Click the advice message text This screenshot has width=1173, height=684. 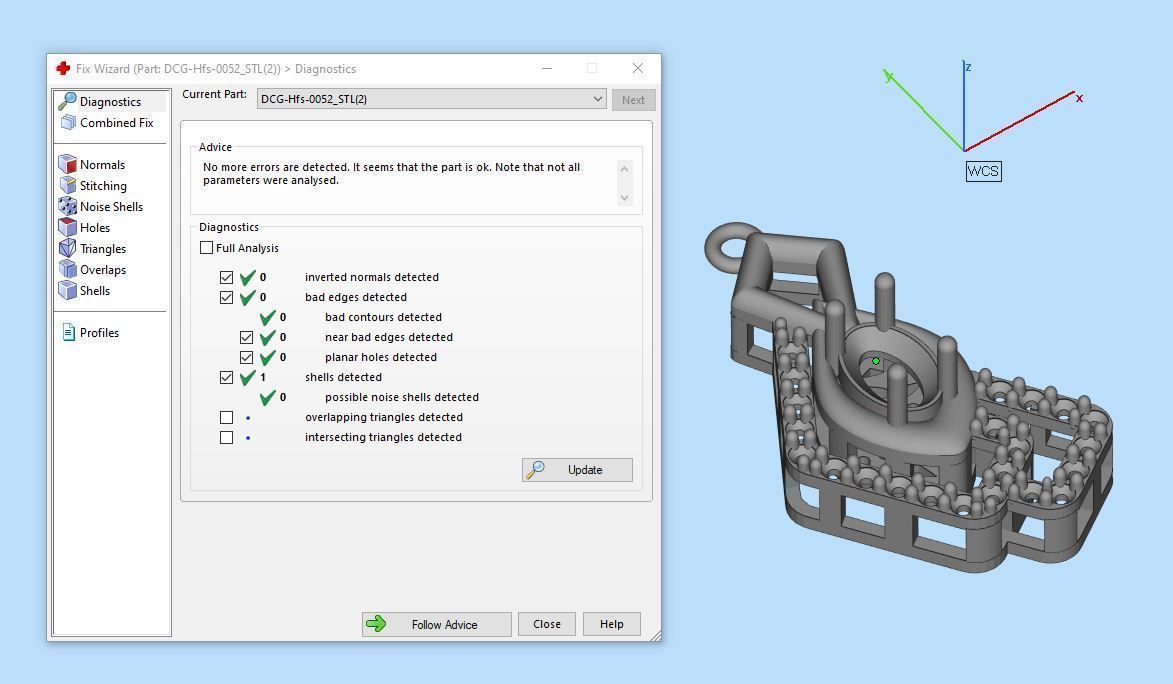[391, 174]
